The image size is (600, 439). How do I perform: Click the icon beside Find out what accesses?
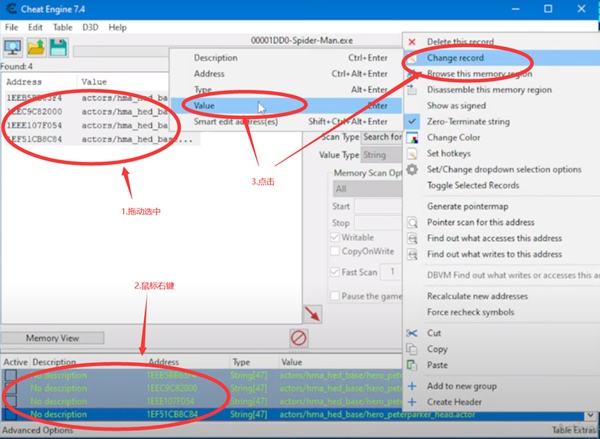[412, 238]
